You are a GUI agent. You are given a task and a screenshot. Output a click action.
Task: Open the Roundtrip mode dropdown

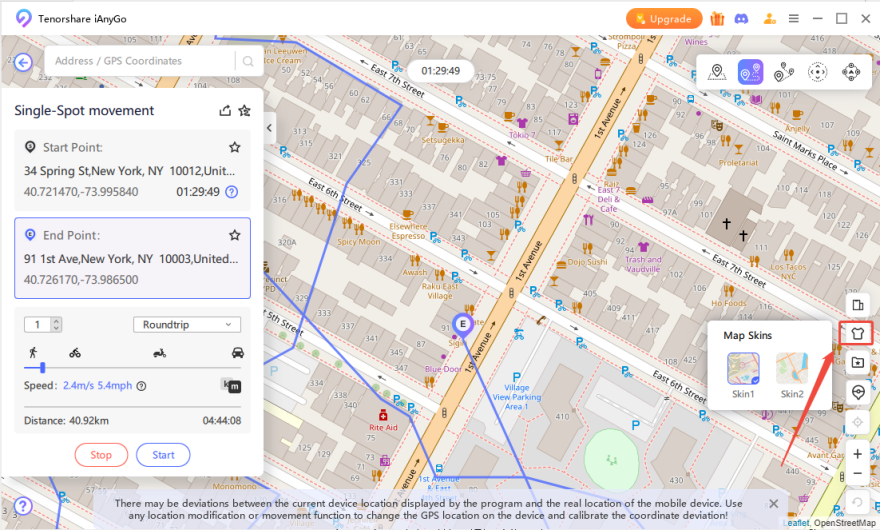pos(186,324)
